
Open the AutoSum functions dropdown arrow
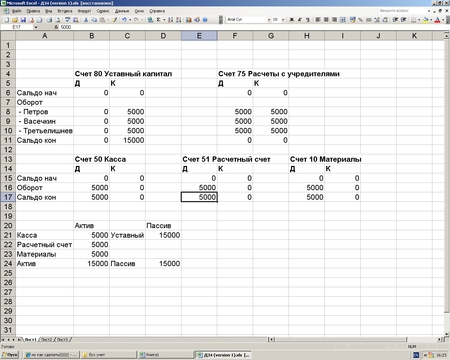click(x=164, y=20)
